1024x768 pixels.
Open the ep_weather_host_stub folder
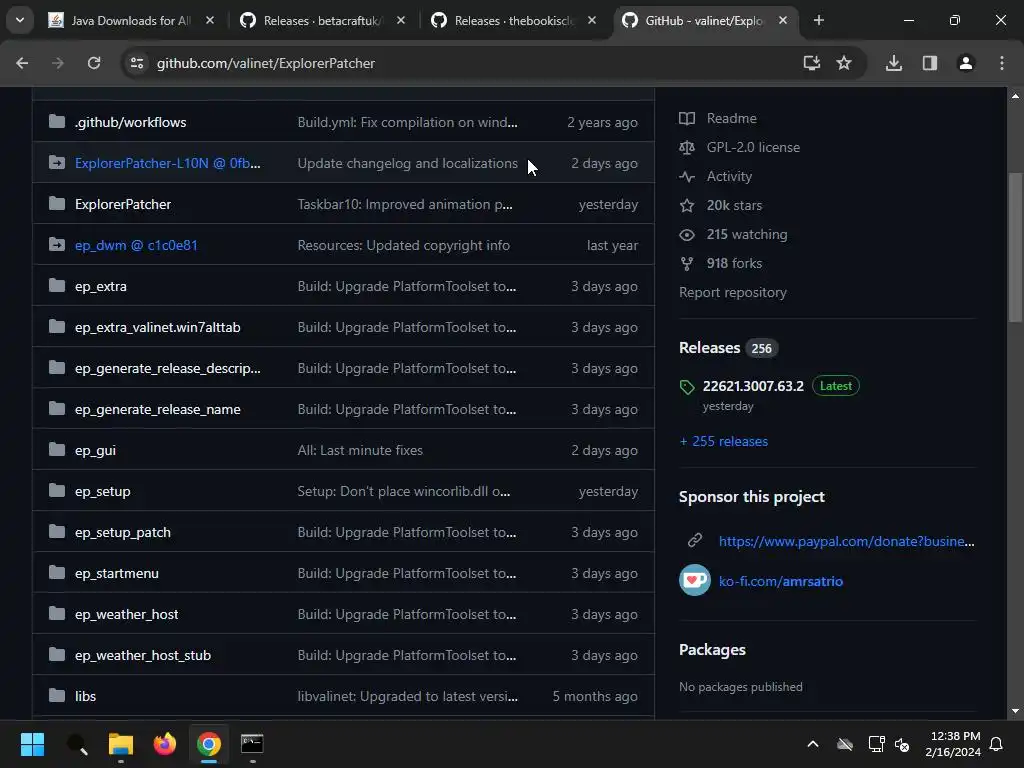point(142,655)
